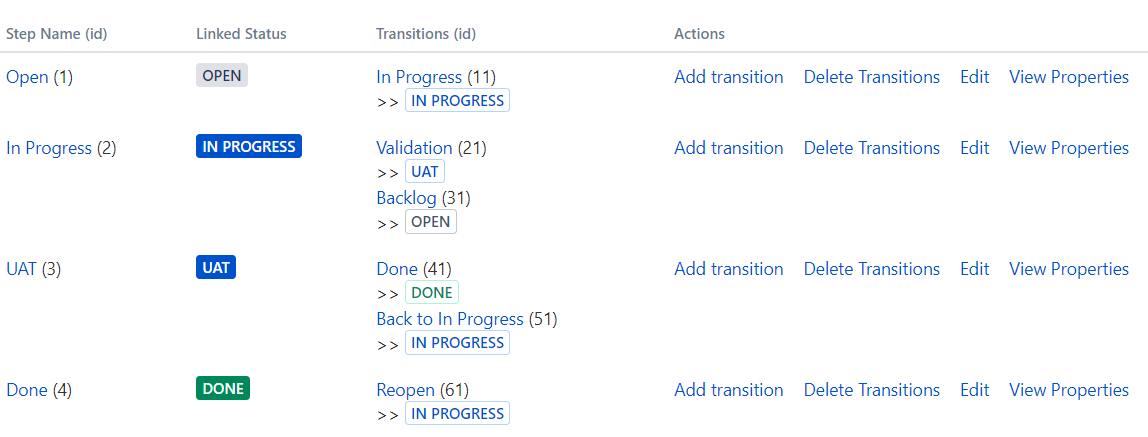
Task: Click the In Progress (2) step name
Action: coord(48,148)
